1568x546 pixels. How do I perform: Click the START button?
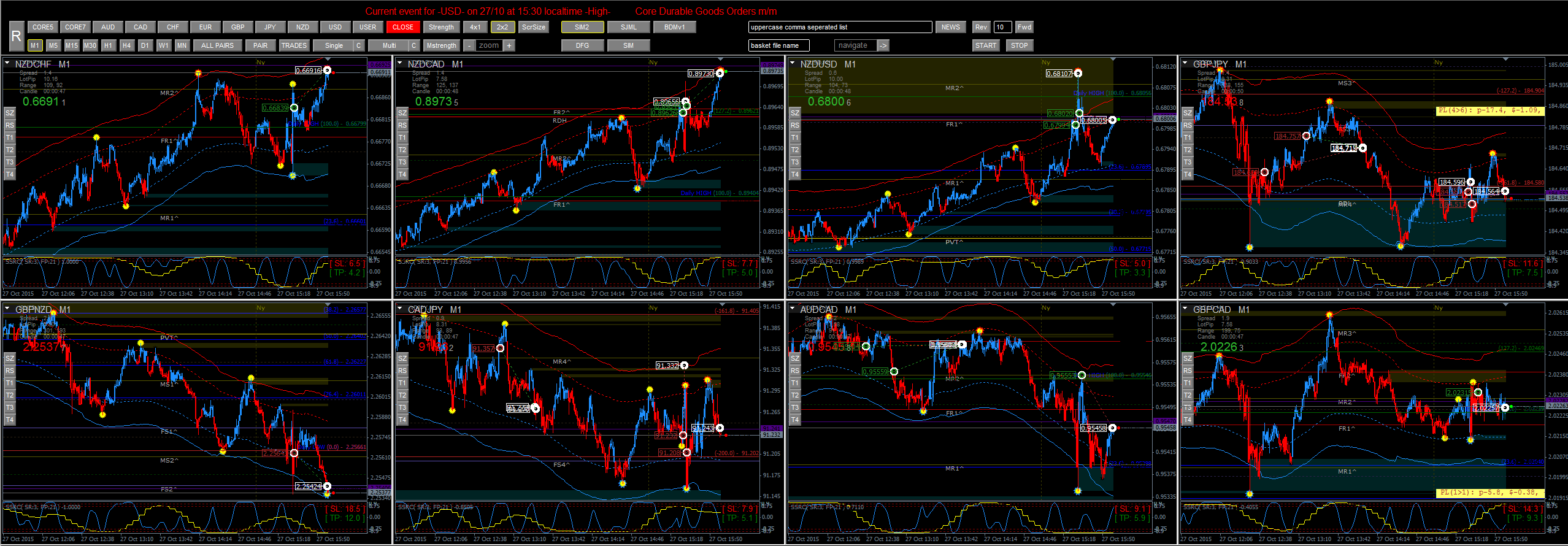(986, 45)
